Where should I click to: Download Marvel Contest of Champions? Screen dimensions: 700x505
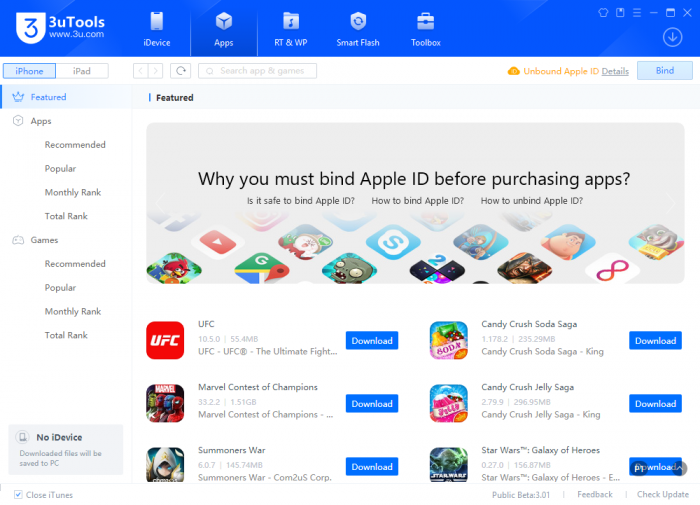tap(372, 404)
